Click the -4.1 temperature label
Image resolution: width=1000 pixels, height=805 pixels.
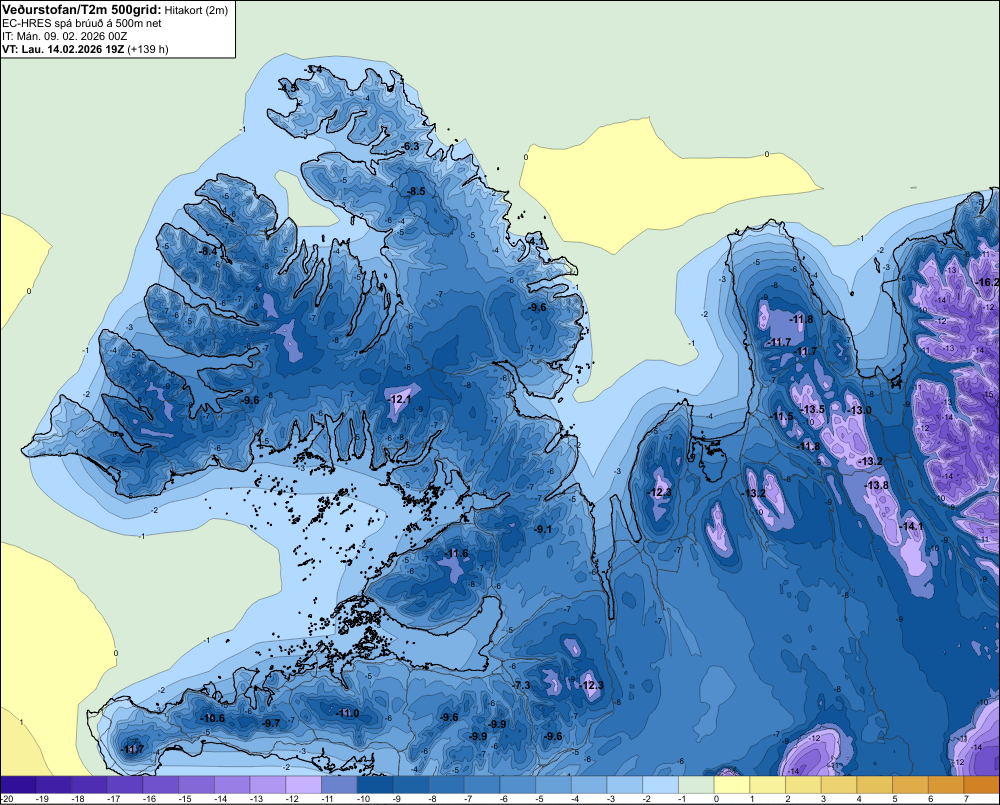pos(536,242)
